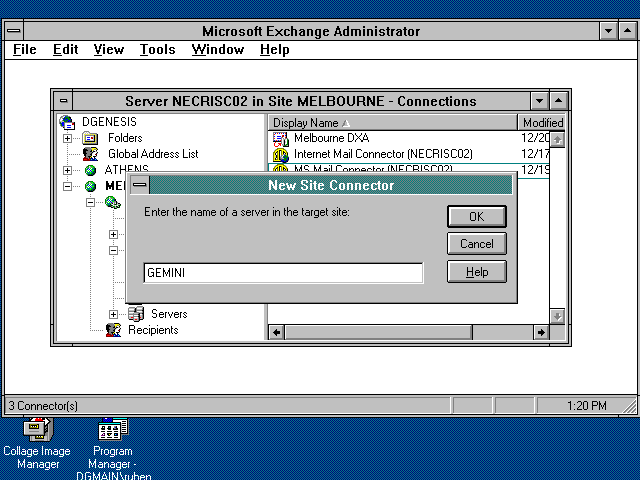The width and height of the screenshot is (640, 480).
Task: Click the Help button in the dialog
Action: tap(477, 272)
